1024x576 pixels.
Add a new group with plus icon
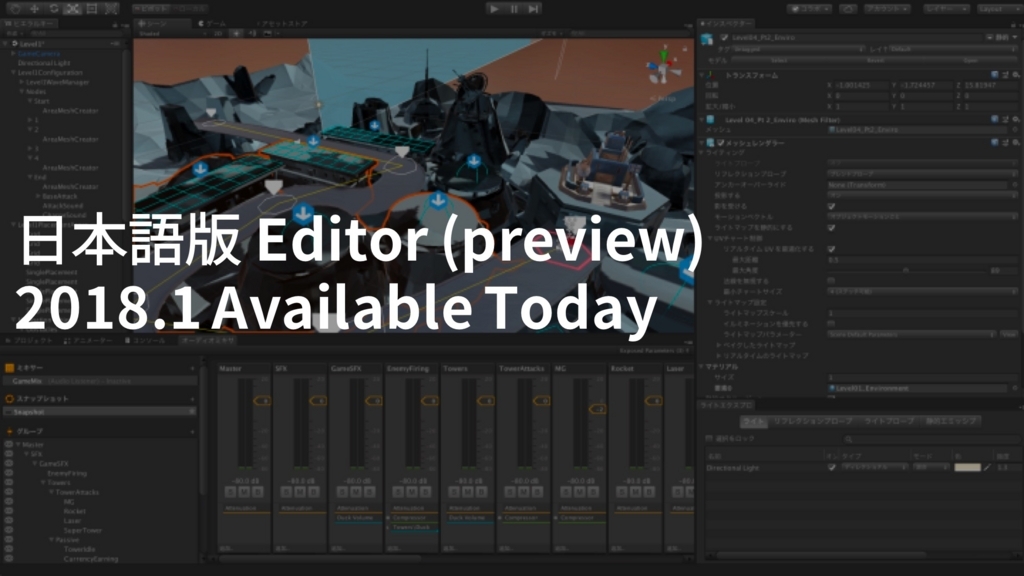[193, 432]
